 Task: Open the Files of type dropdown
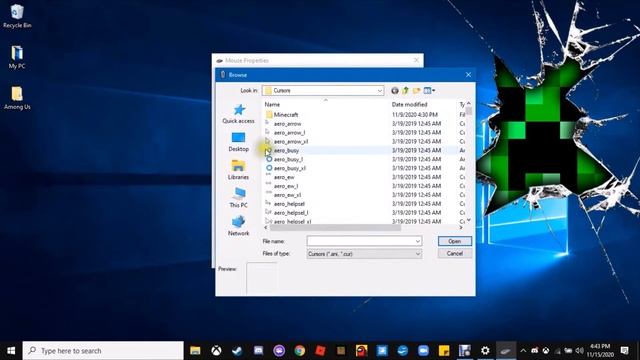tap(364, 254)
